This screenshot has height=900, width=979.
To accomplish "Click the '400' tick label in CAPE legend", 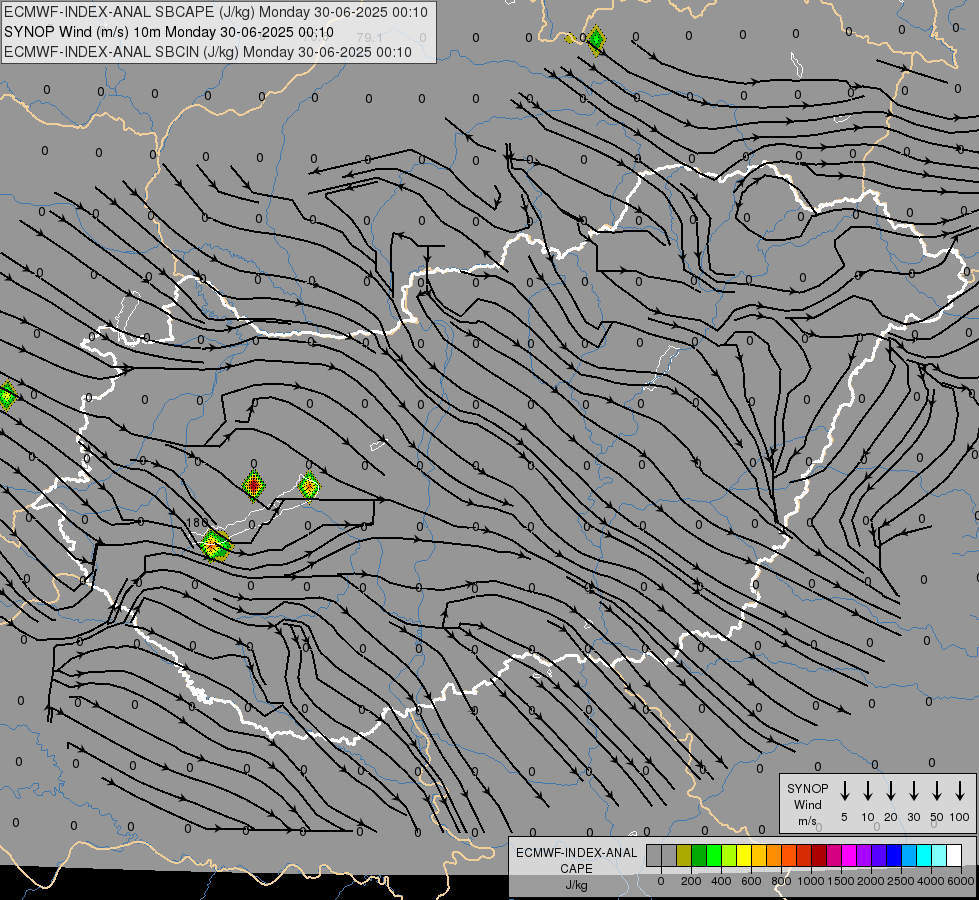I will pyautogui.click(x=721, y=881).
